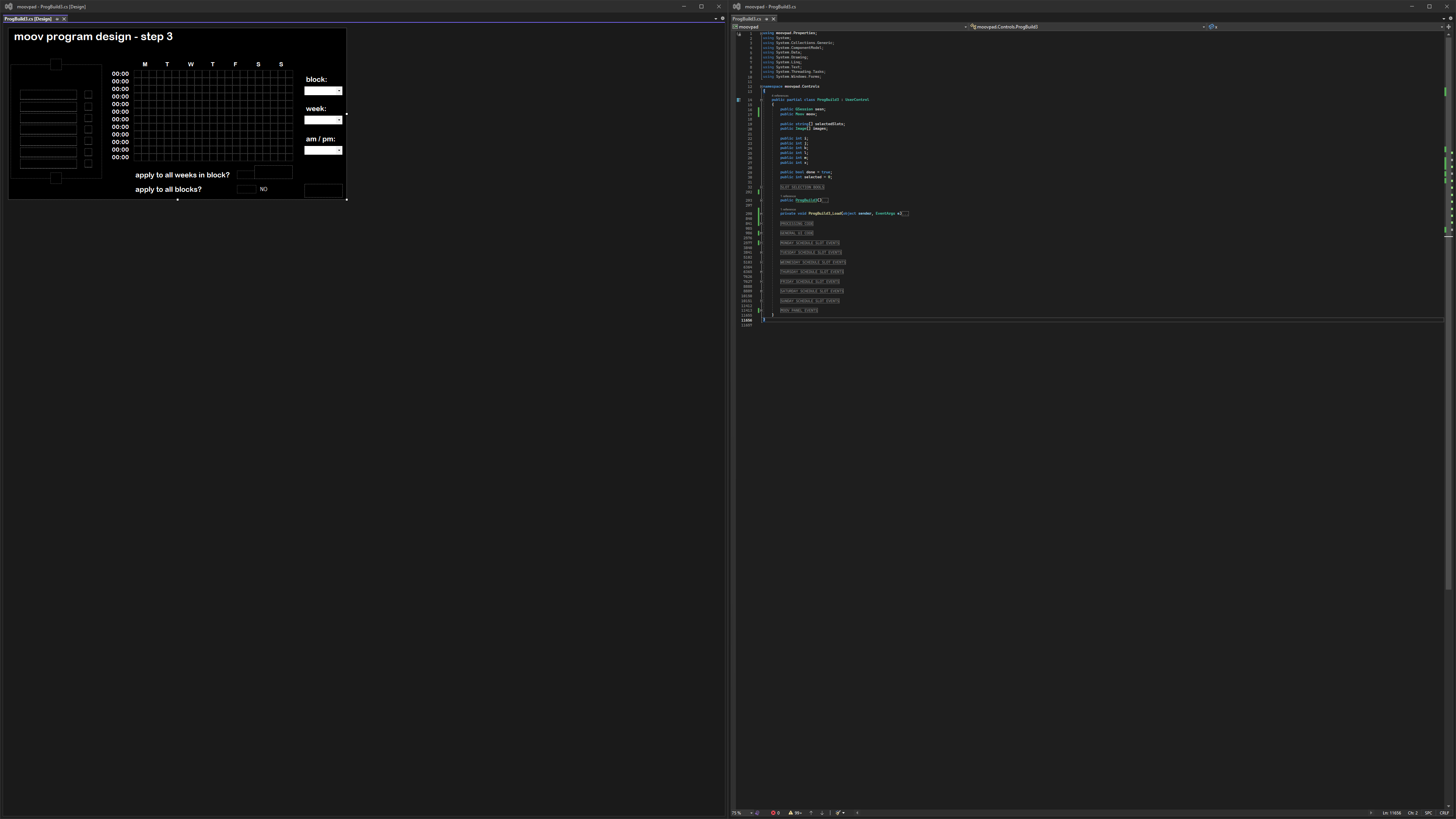Open settings gear in the code window
The image size is (1456, 819).
coord(1450,19)
